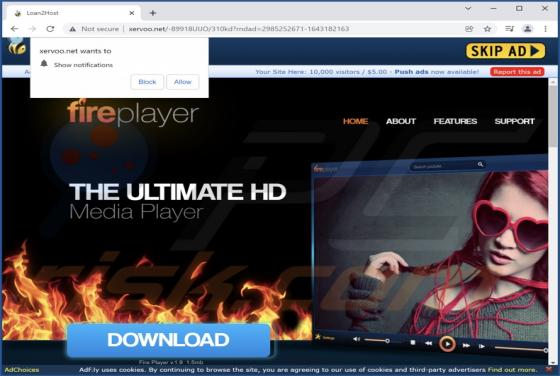Go forward with the browser forward arrow

pos(32,29)
